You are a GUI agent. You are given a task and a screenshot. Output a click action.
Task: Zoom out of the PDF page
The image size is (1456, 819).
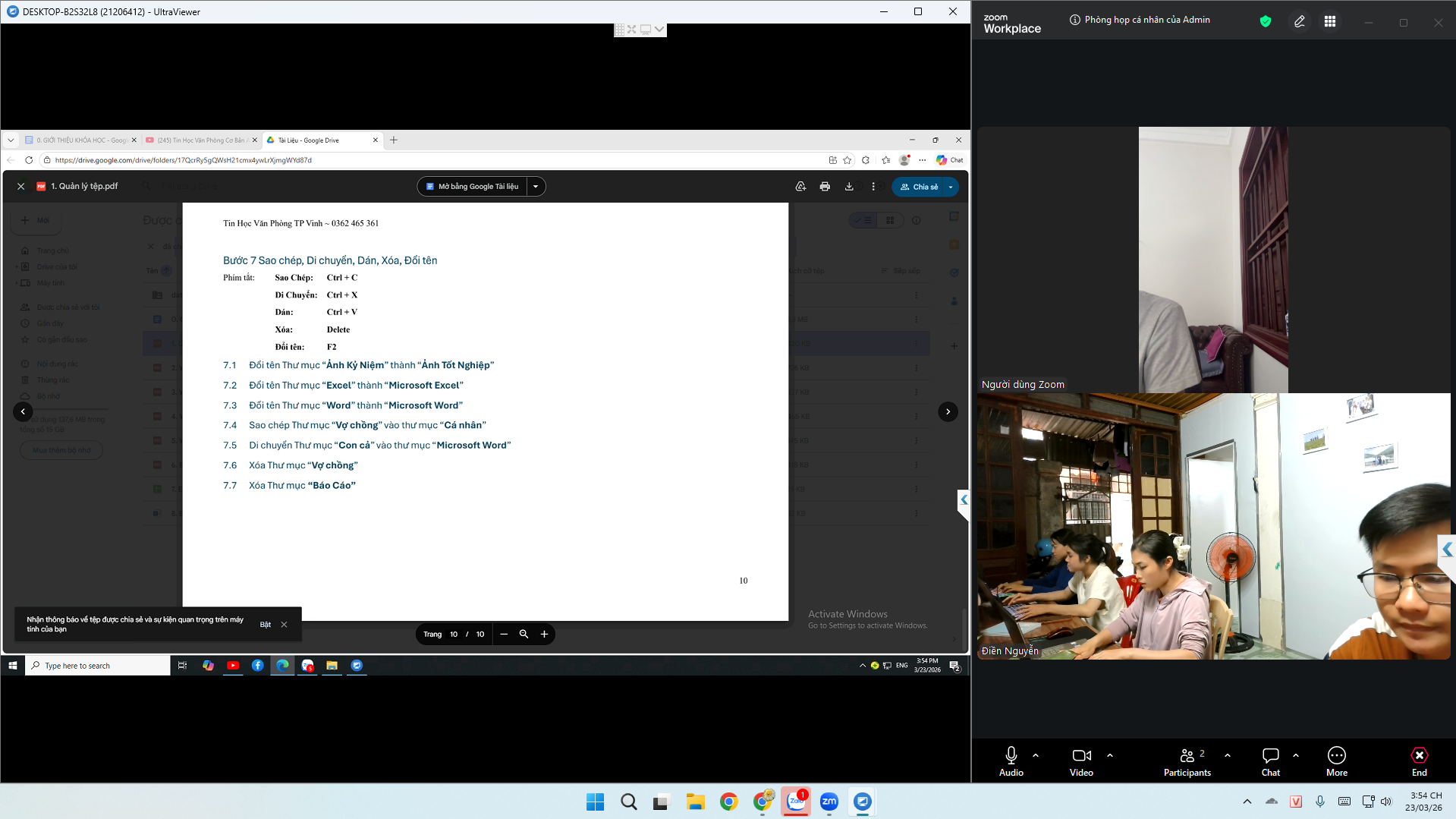click(504, 635)
